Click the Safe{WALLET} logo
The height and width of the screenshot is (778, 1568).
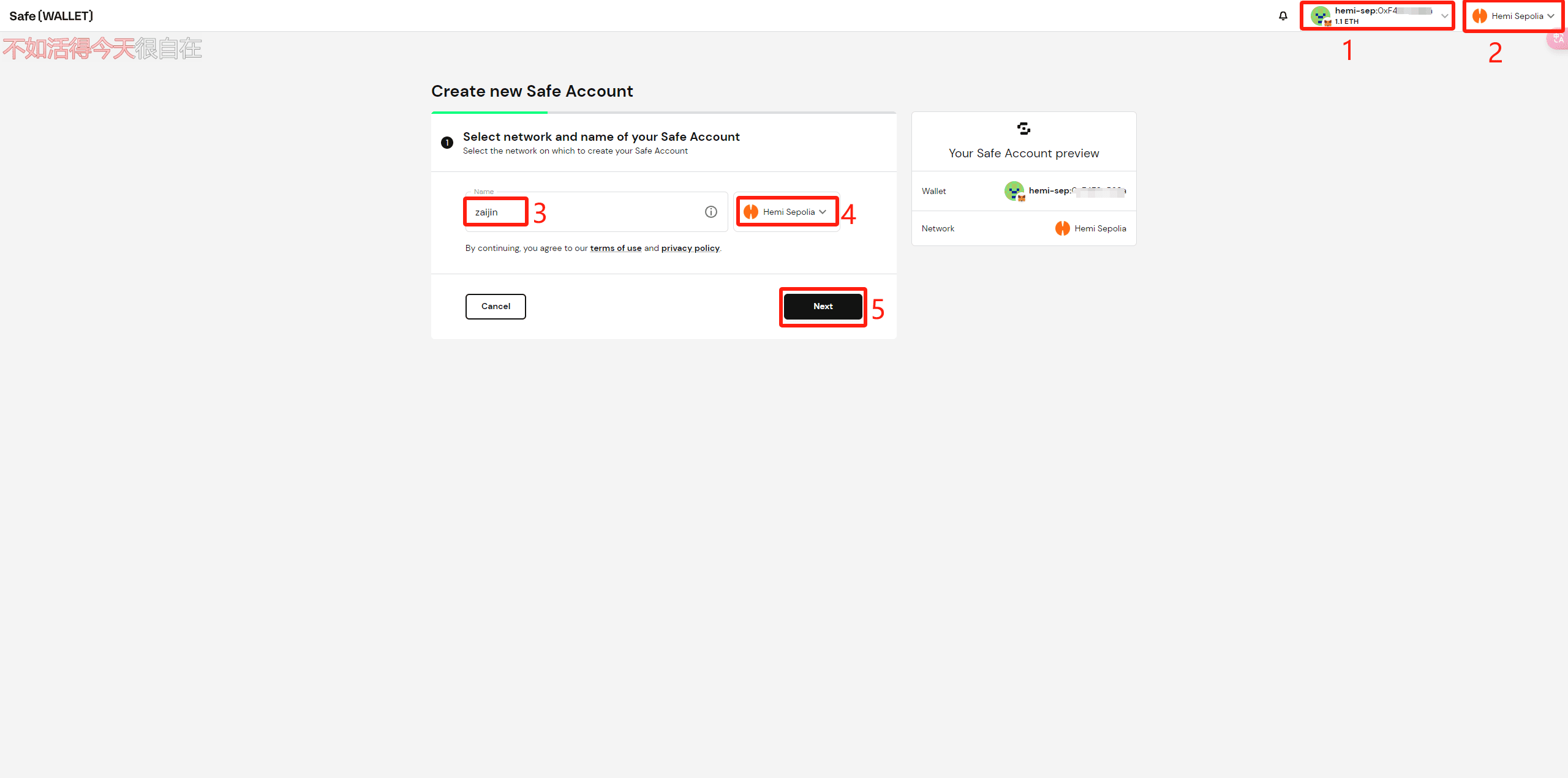pos(51,16)
